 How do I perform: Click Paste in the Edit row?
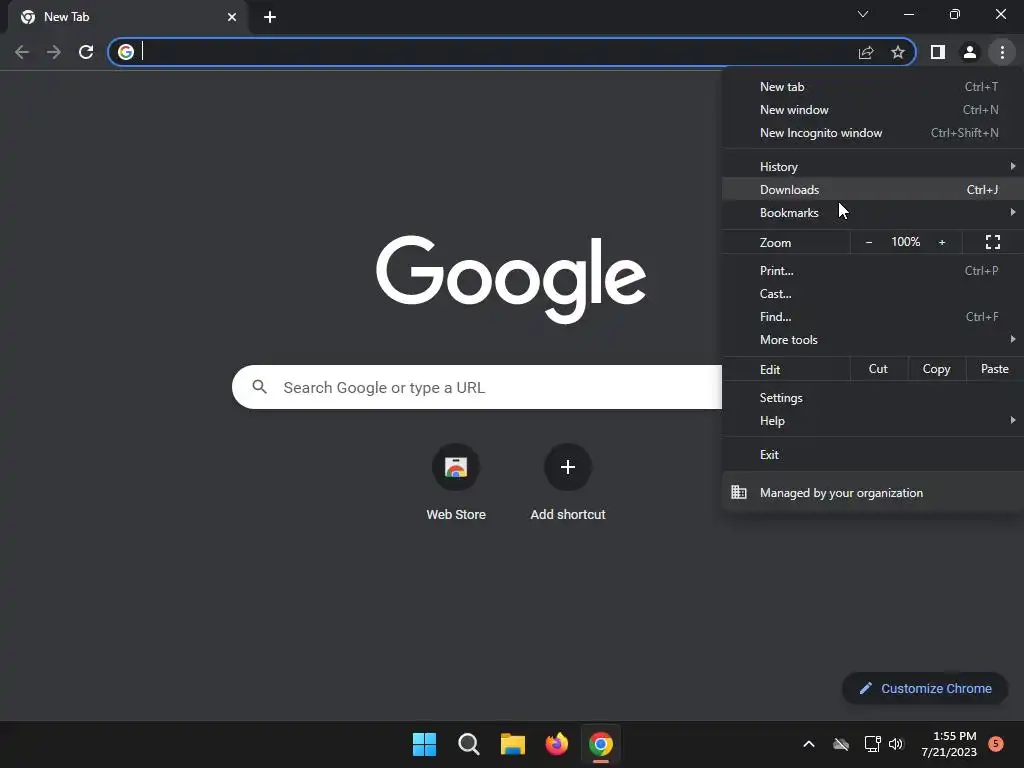[994, 369]
